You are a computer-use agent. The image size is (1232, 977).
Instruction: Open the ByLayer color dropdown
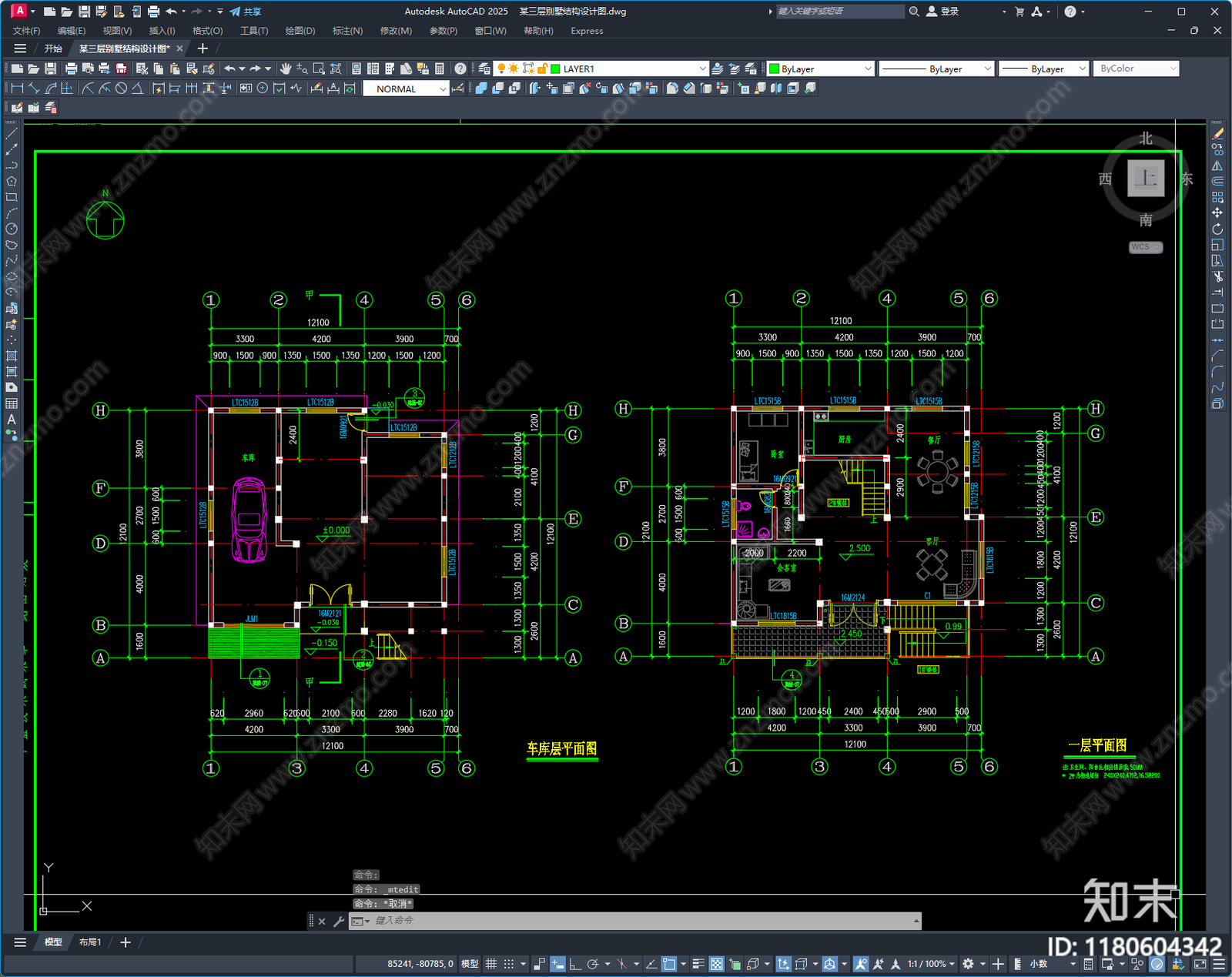point(868,69)
